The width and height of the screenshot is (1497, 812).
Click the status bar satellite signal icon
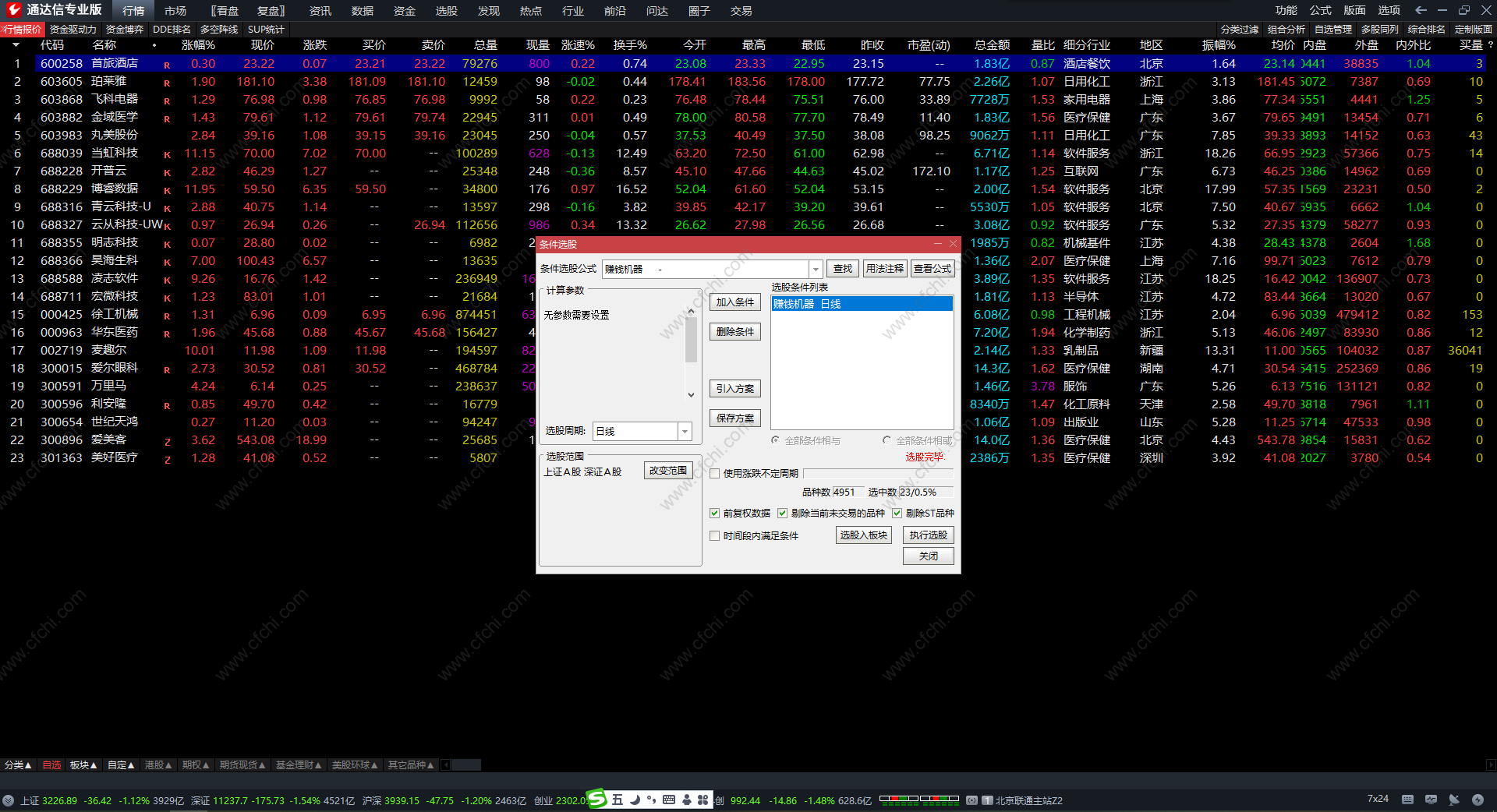coord(1454,800)
